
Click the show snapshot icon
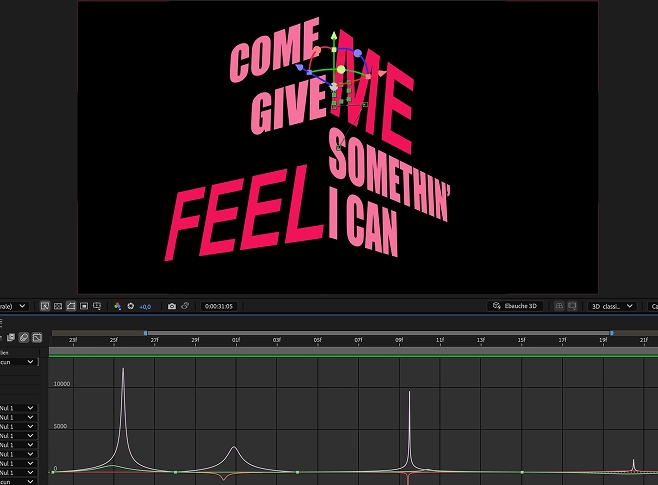[186, 306]
